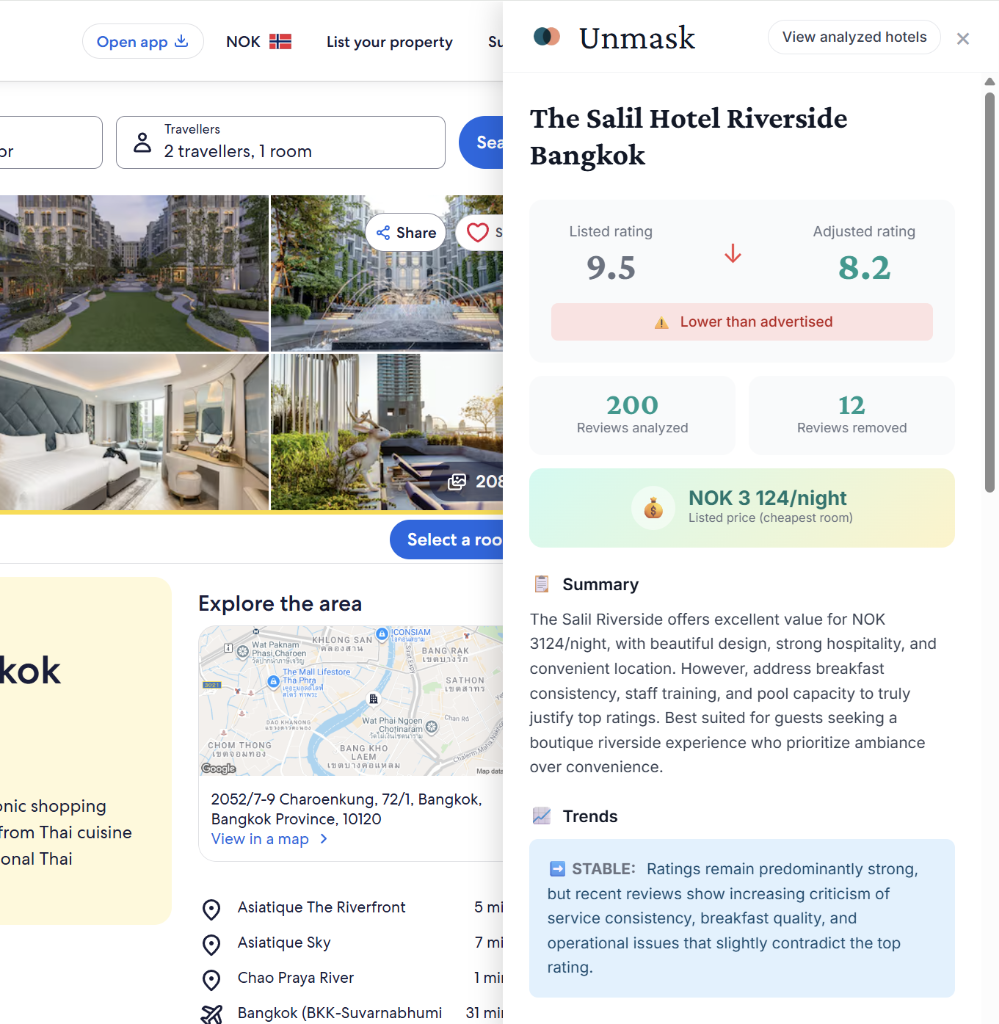Click View analyzed hotels button

[854, 37]
